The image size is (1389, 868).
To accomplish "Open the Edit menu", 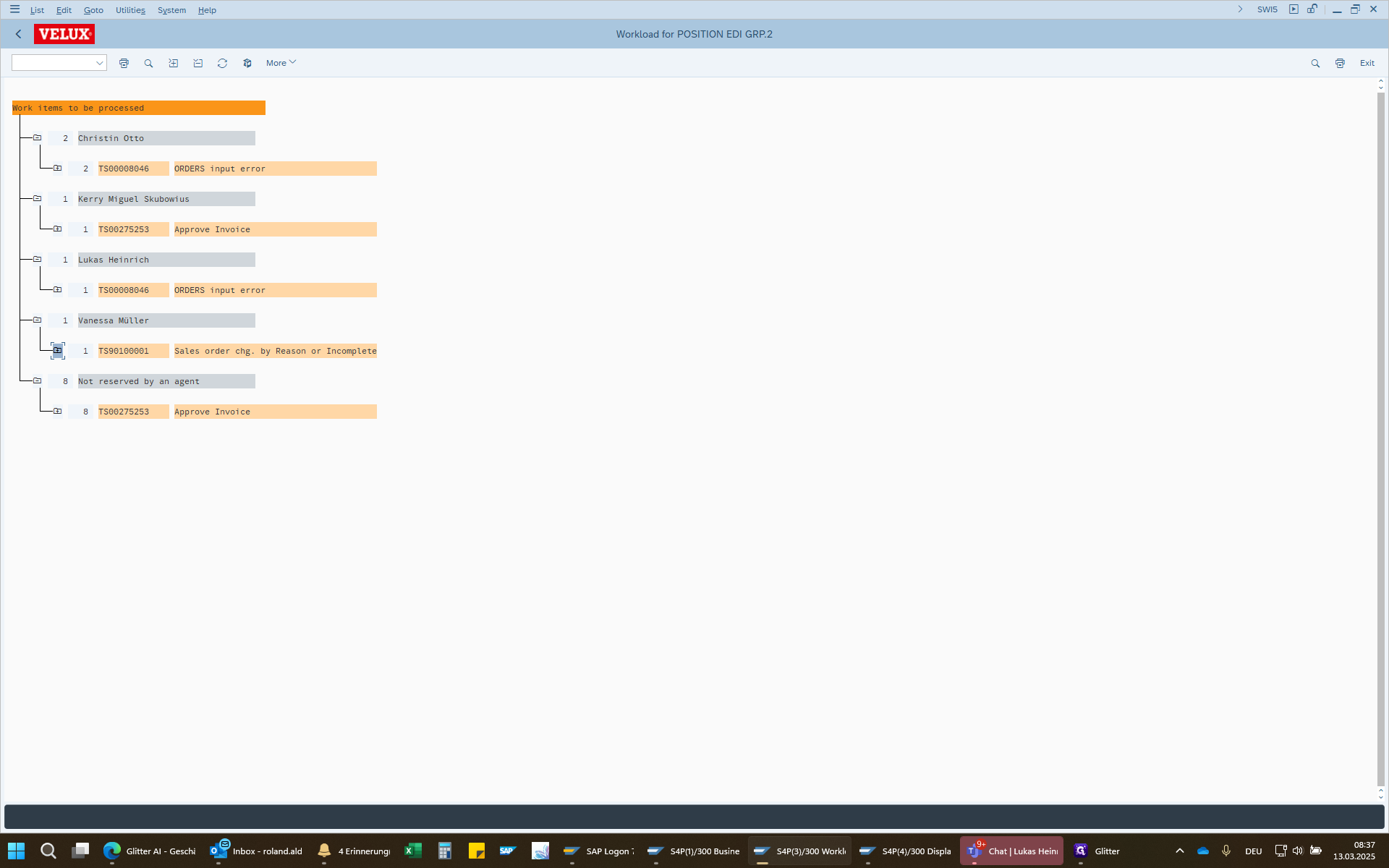I will (64, 10).
